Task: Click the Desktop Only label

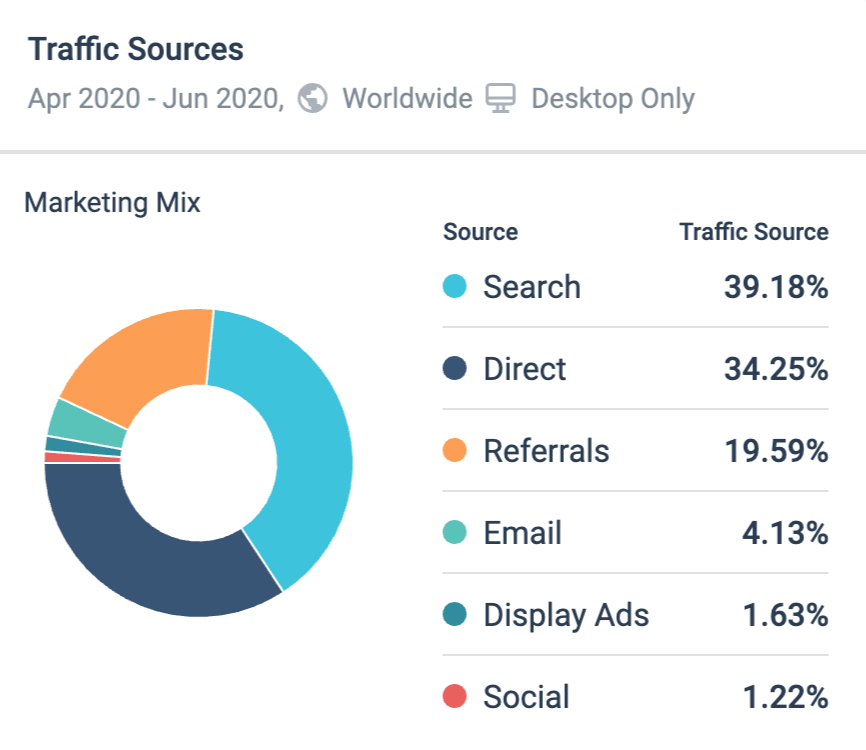Action: click(x=613, y=99)
